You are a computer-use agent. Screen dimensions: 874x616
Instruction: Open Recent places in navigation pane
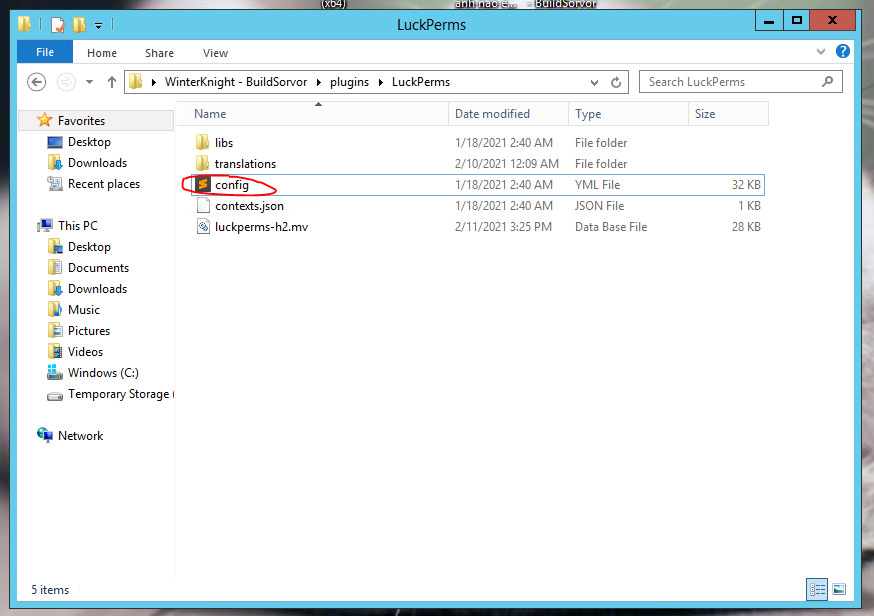point(104,184)
